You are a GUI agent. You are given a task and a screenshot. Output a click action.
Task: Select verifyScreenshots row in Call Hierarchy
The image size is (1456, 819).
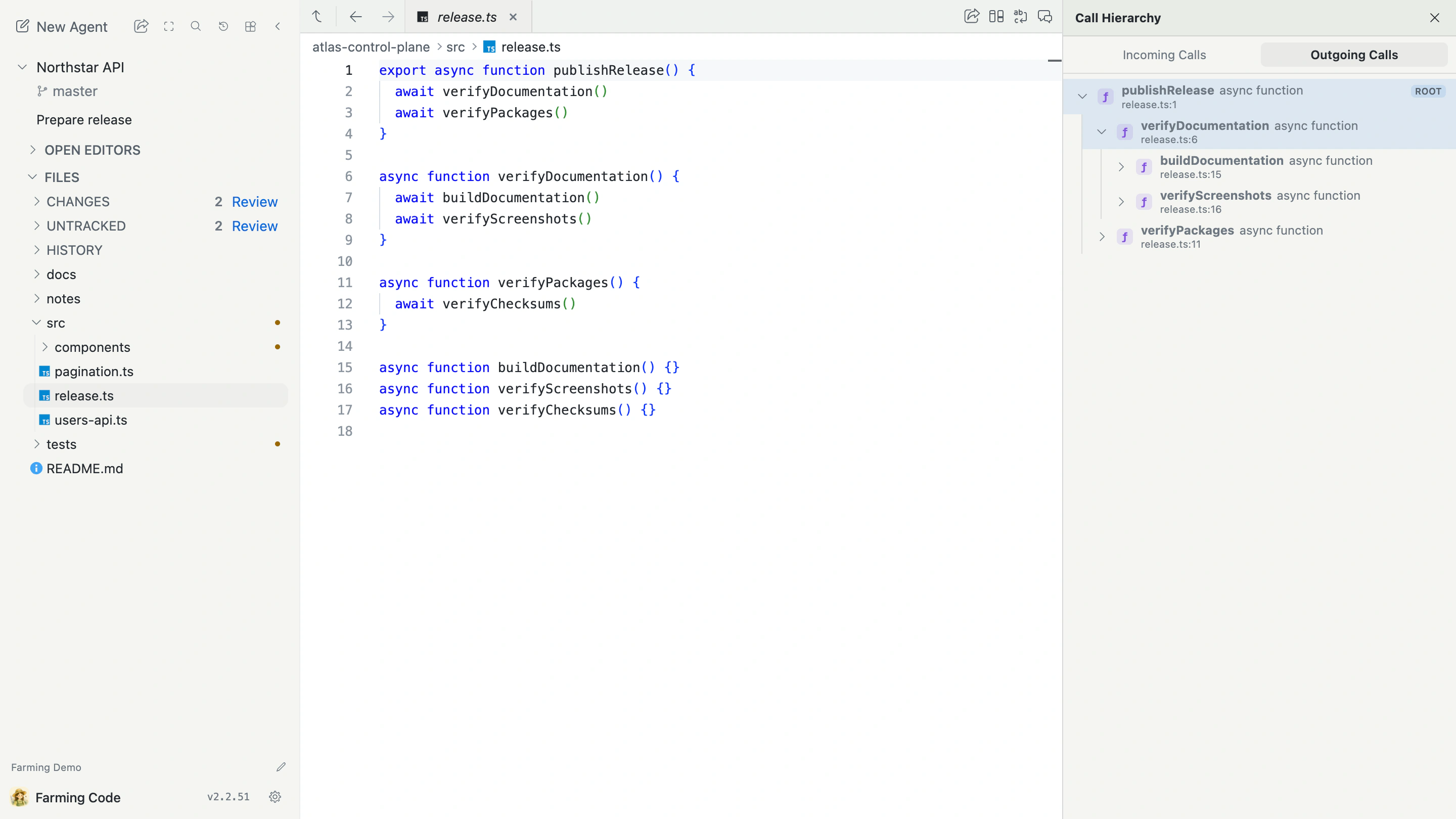[1279, 202]
